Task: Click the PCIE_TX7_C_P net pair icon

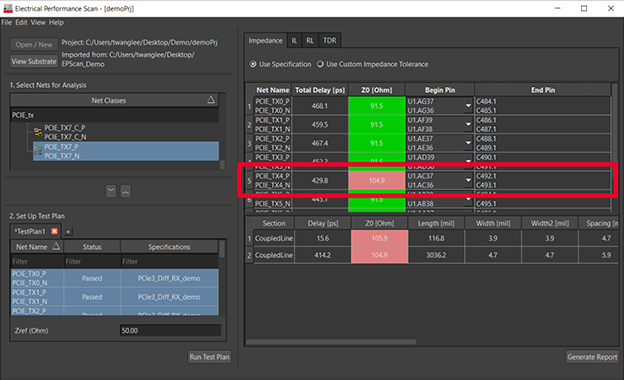Action: coord(38,132)
